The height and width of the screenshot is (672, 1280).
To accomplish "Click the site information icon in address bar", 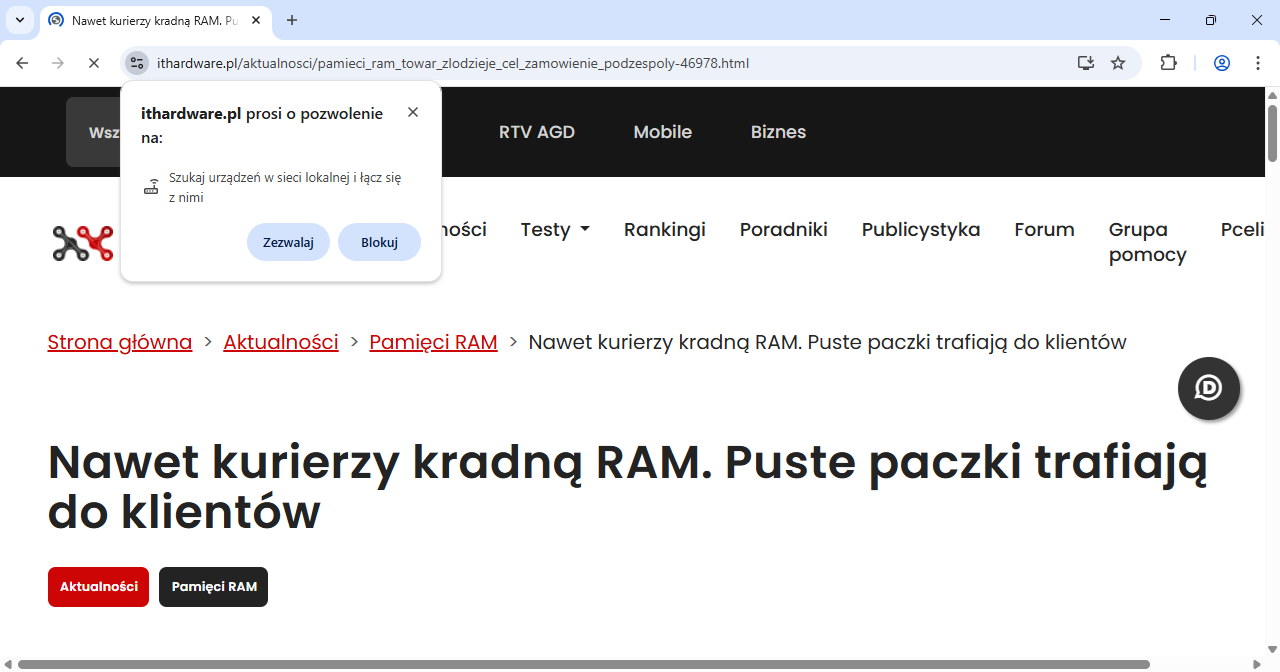I will coord(137,63).
